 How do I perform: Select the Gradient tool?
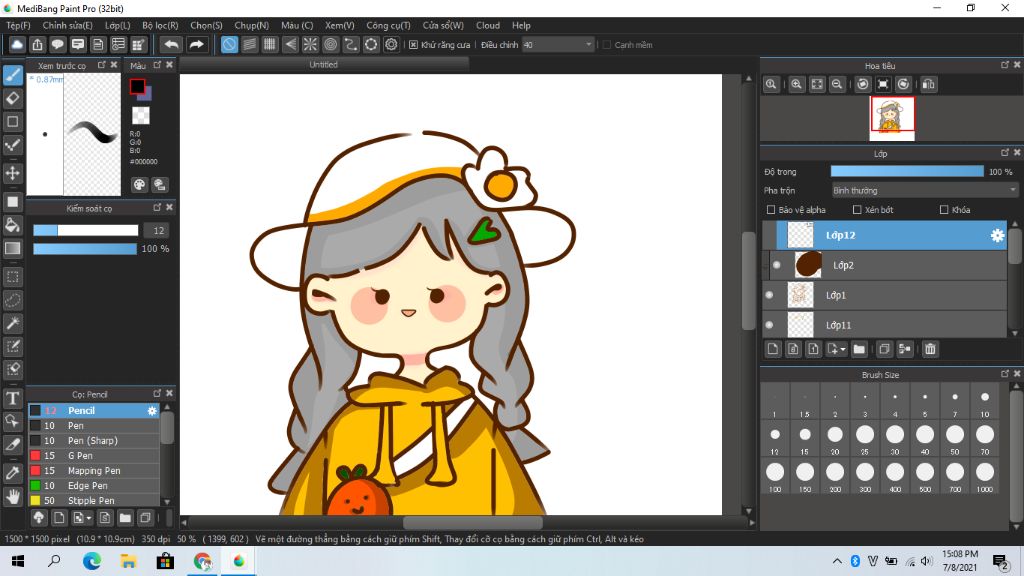[13, 248]
